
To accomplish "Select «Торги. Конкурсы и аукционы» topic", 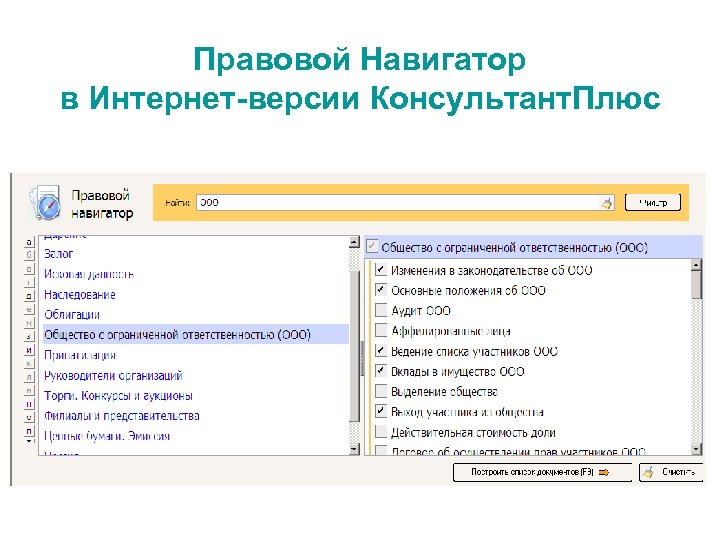I will click(x=118, y=396).
